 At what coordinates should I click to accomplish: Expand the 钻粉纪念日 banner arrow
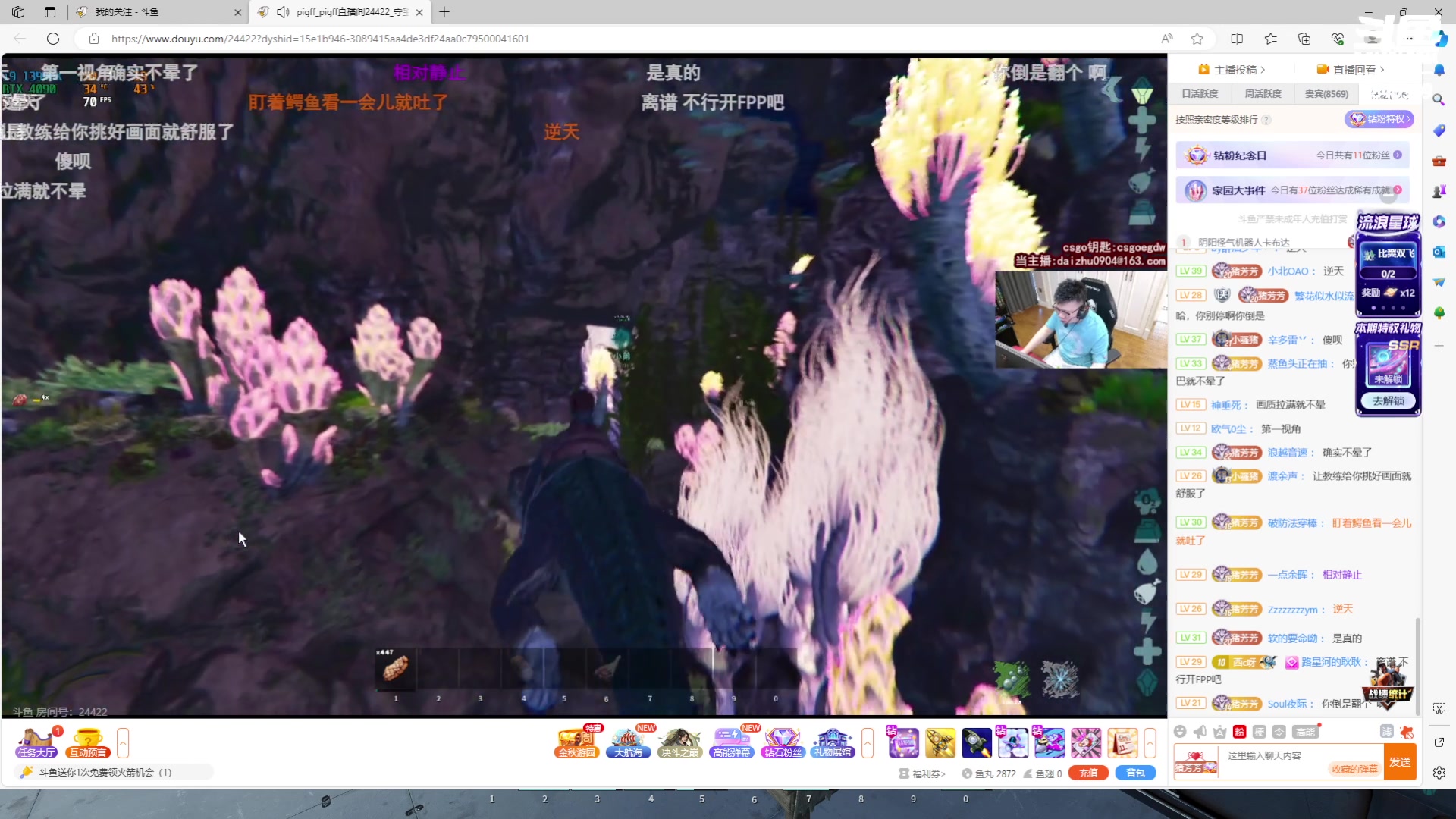point(1398,155)
